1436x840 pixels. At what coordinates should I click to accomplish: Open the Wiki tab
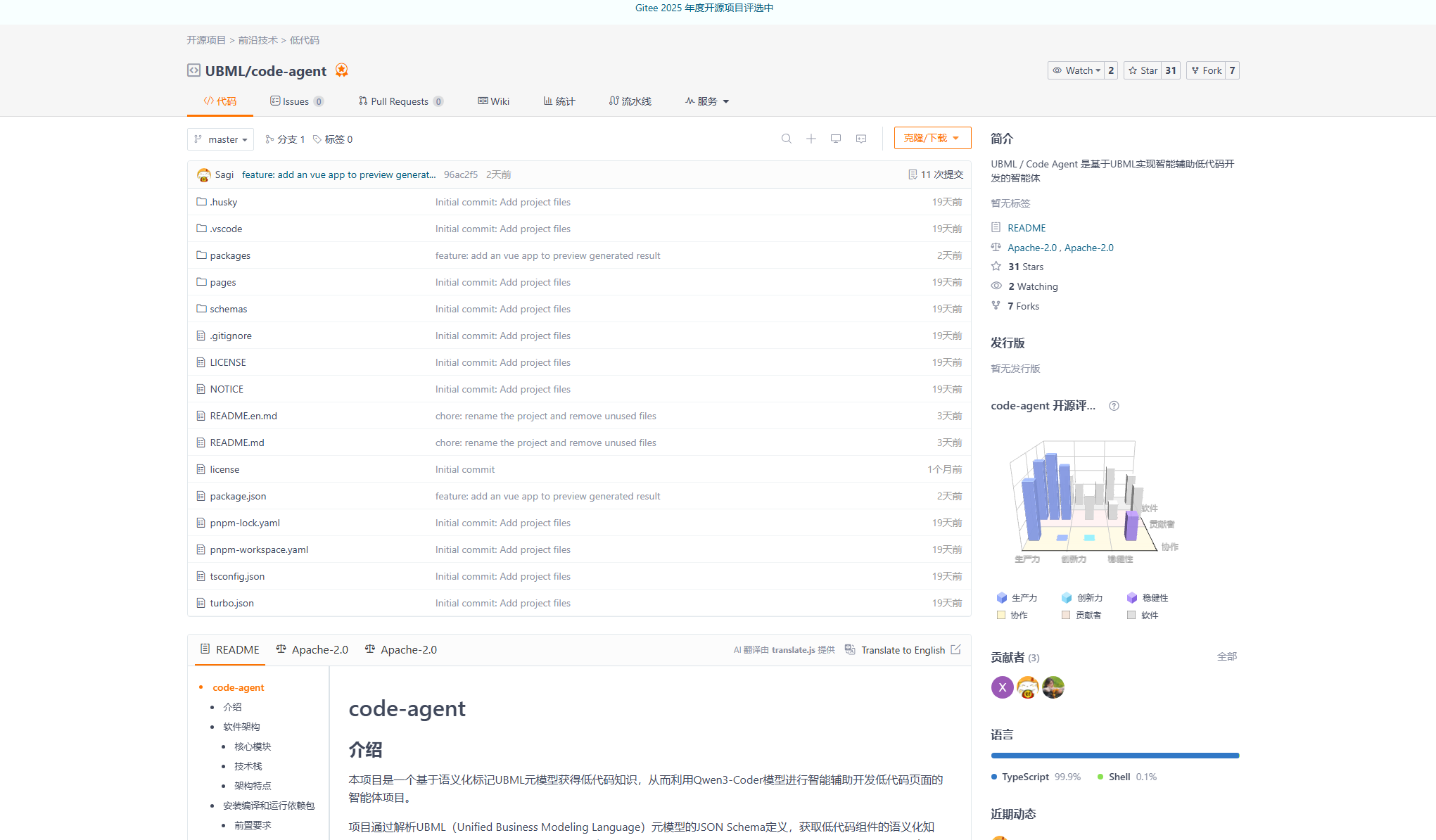point(493,101)
